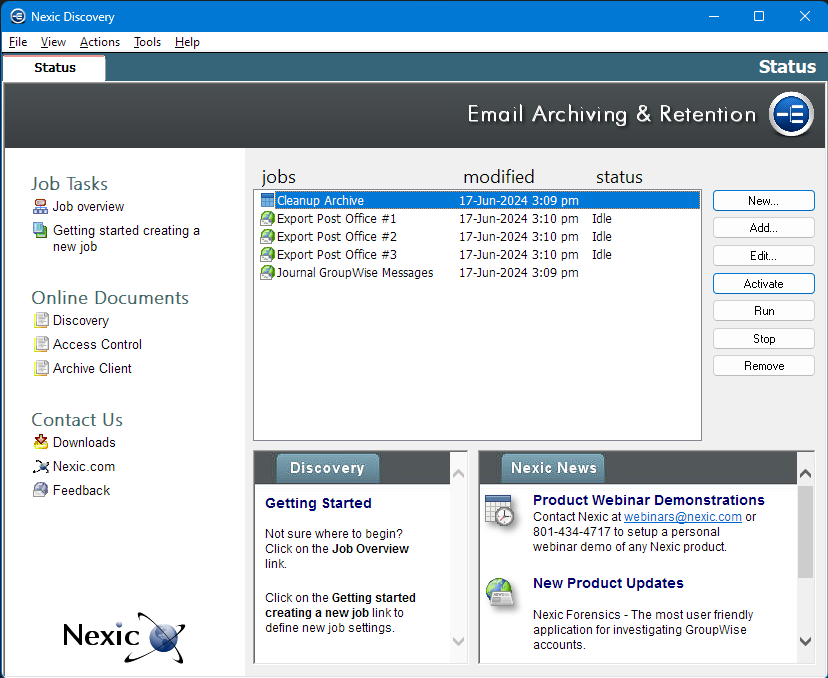Click the Discovery panel tab header
The width and height of the screenshot is (828, 678).
click(x=327, y=468)
